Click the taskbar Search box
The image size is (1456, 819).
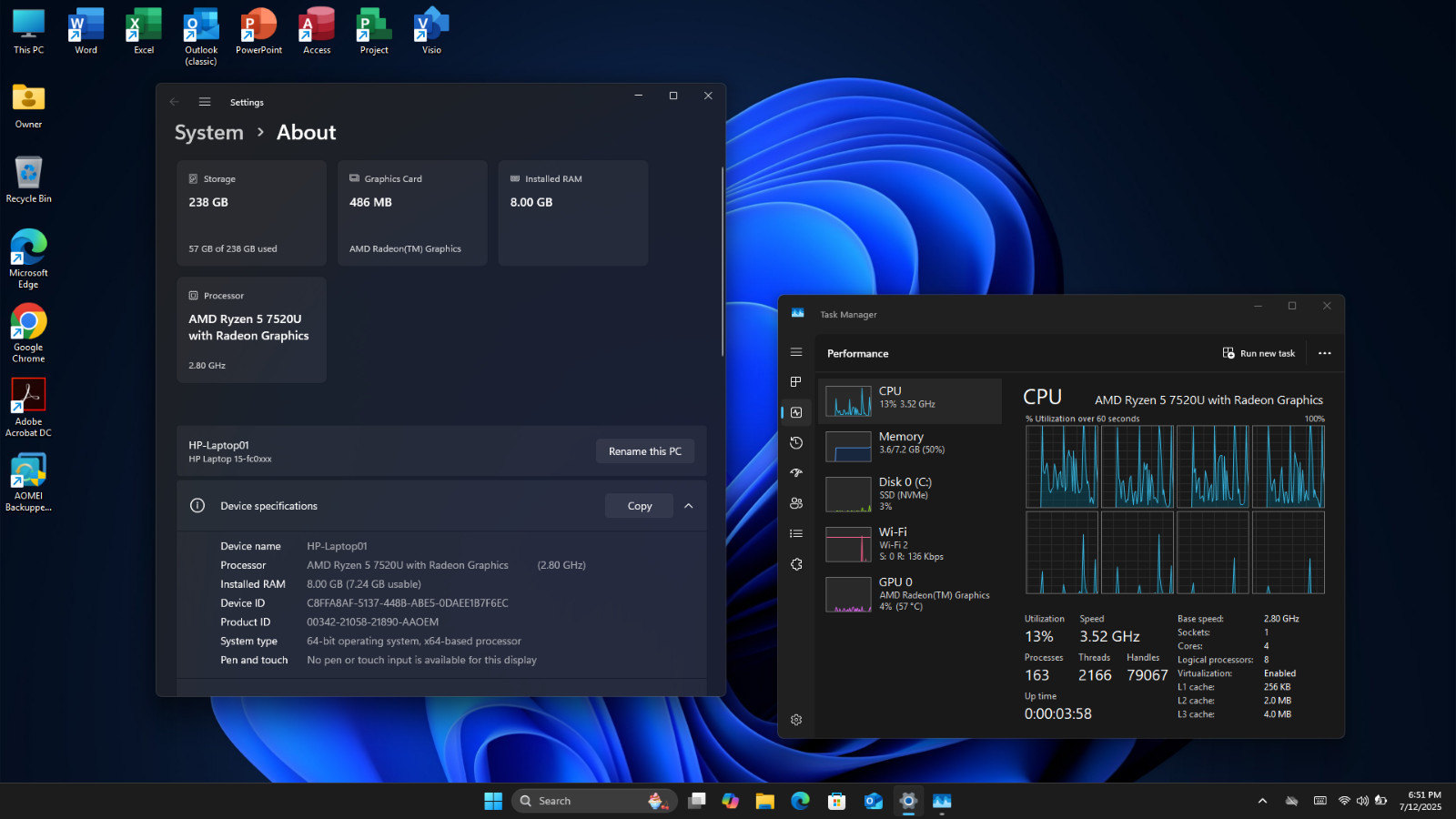594,801
